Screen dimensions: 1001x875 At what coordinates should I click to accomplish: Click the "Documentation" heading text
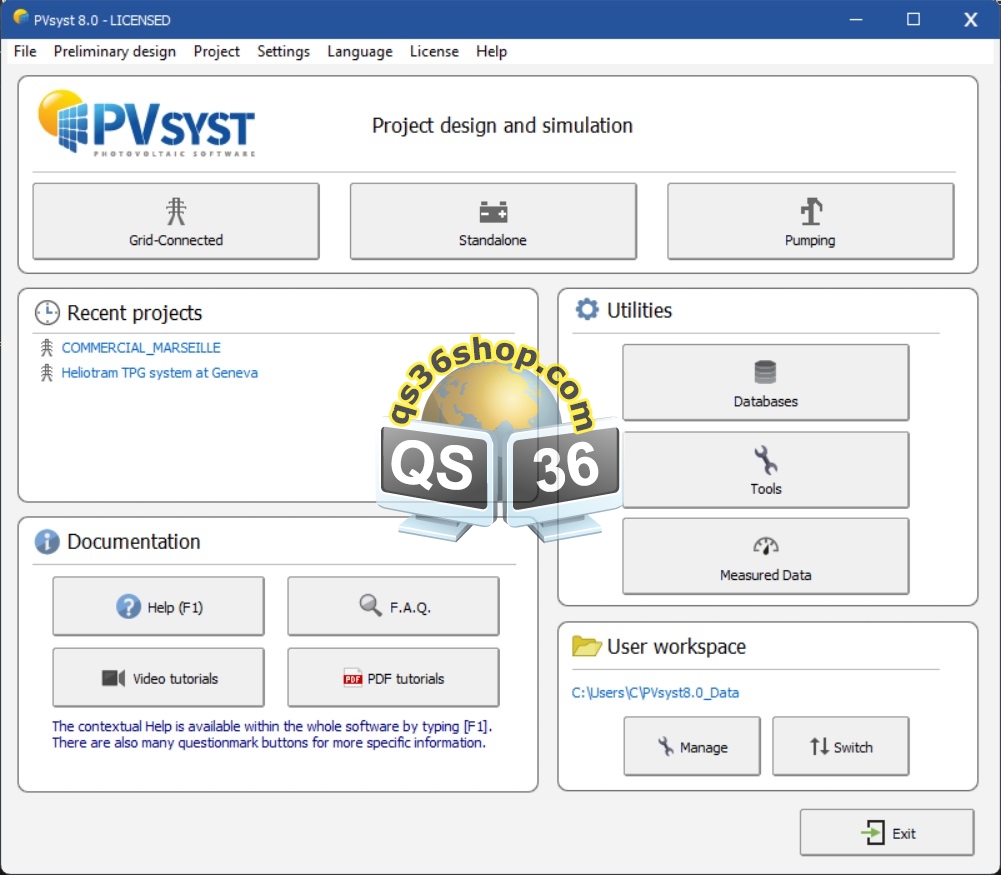134,541
